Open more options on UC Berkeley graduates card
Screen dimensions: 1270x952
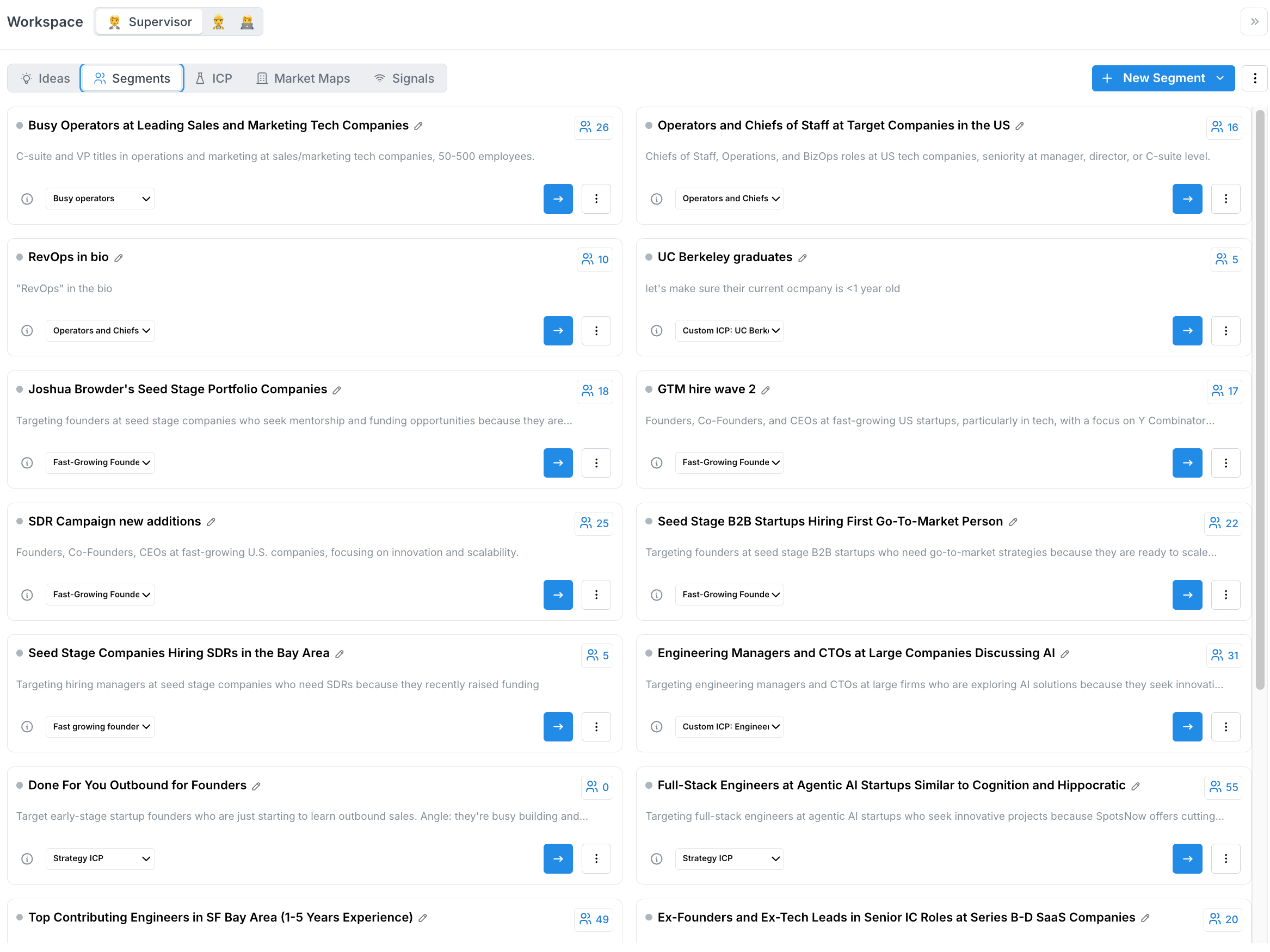click(x=1225, y=331)
